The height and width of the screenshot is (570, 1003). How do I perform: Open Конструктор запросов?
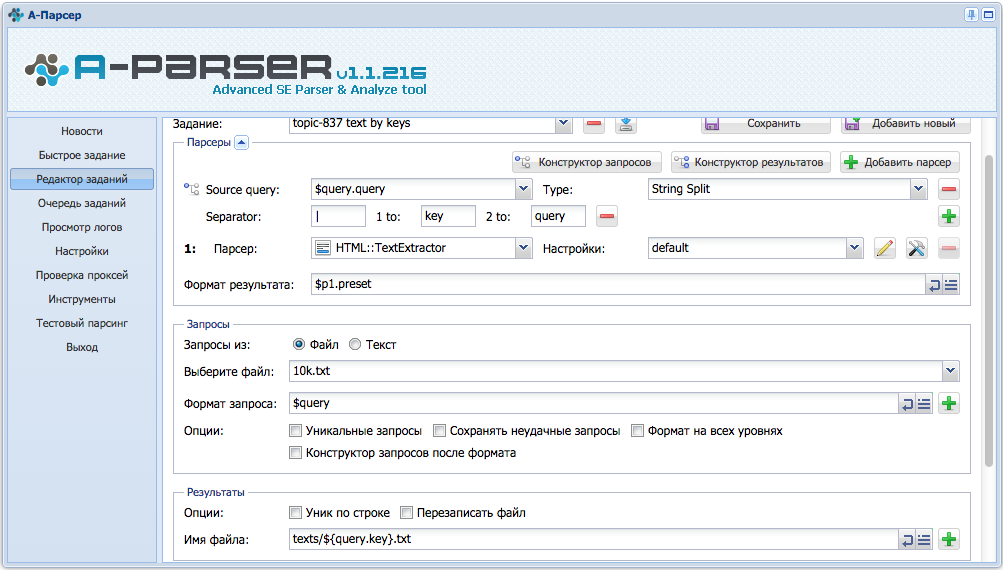tap(587, 162)
